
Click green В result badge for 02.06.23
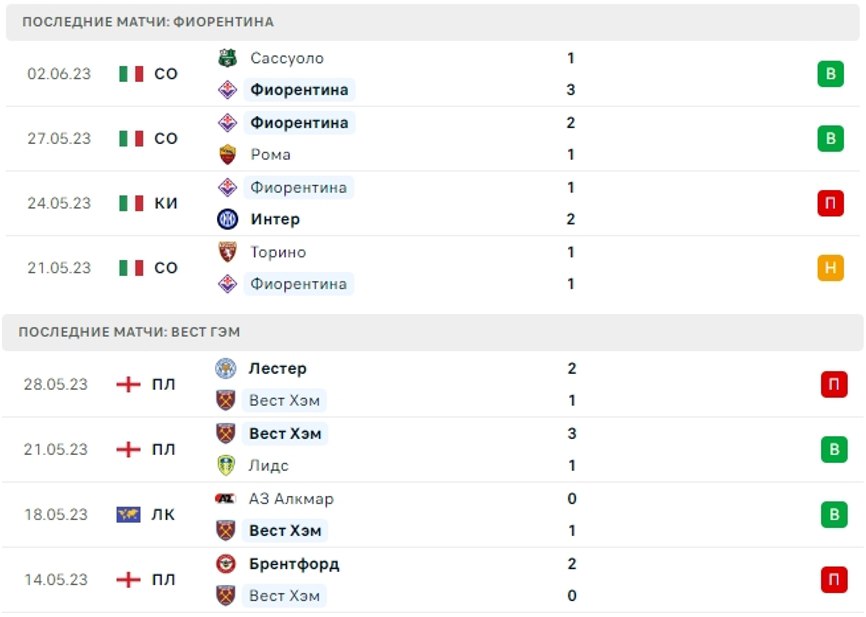[x=831, y=74]
